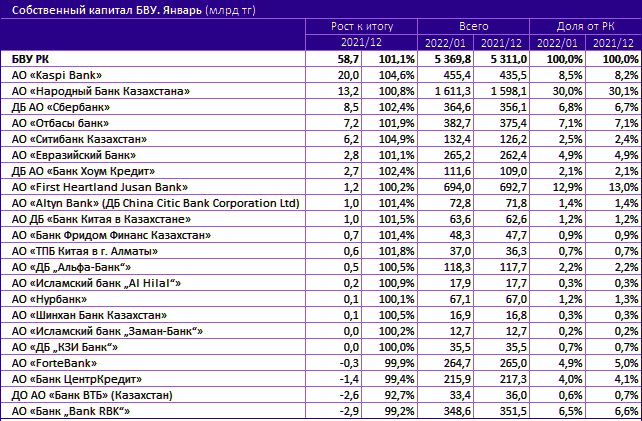Select the 'Доля от РК' column header

coord(585,27)
